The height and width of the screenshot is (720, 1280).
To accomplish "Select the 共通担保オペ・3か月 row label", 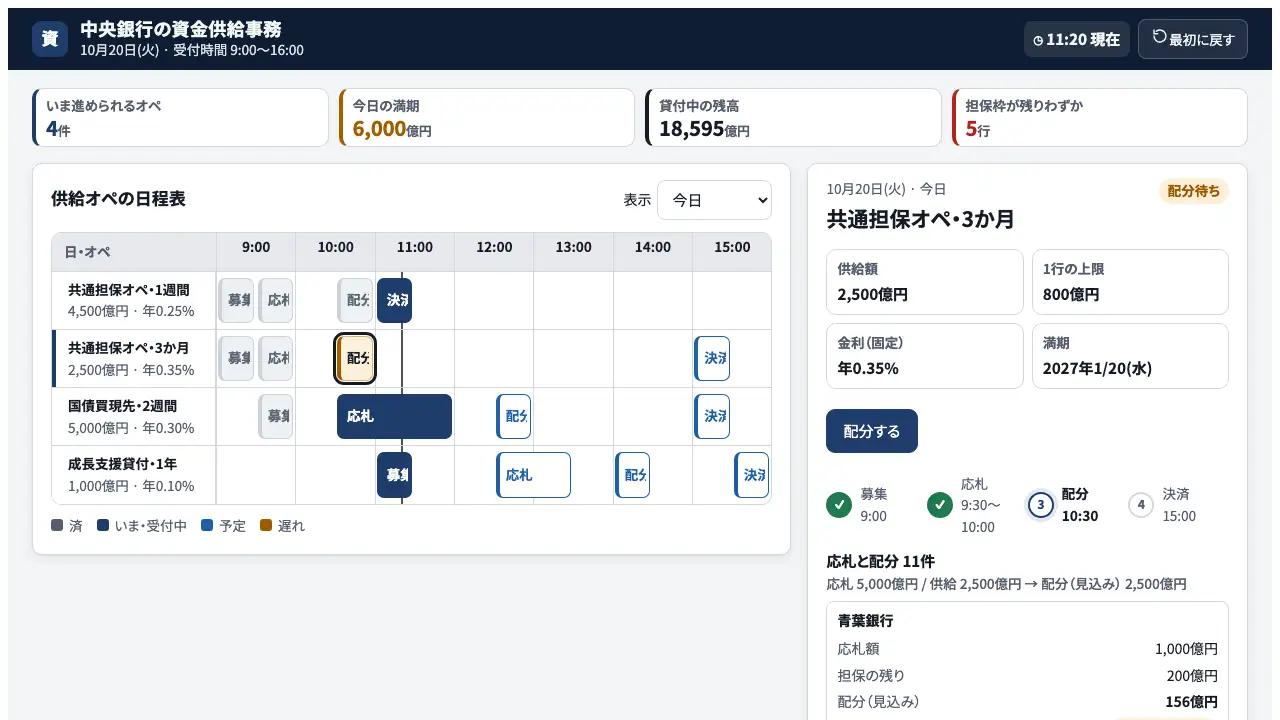I will pyautogui.click(x=134, y=358).
